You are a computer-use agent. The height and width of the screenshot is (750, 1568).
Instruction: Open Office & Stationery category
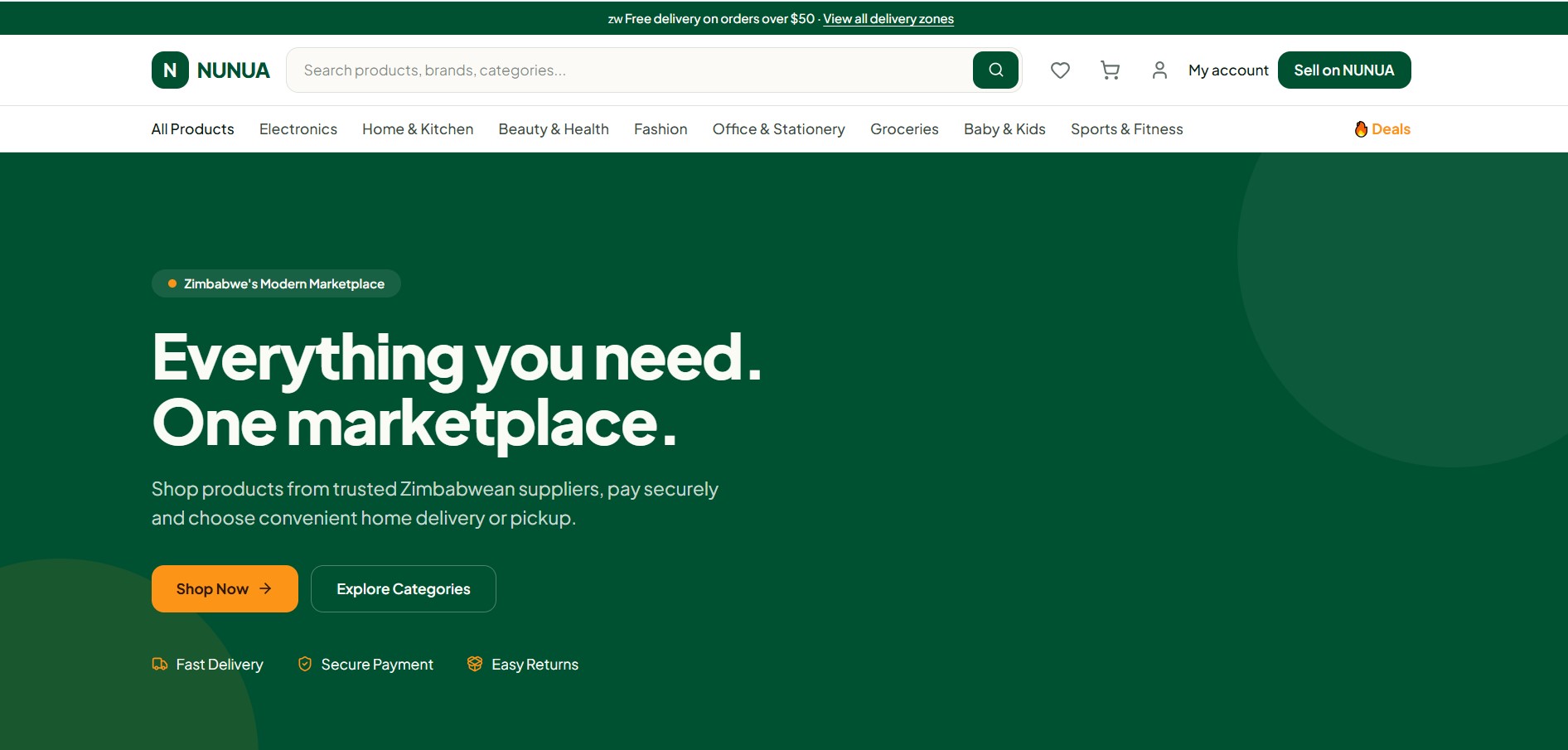click(779, 129)
